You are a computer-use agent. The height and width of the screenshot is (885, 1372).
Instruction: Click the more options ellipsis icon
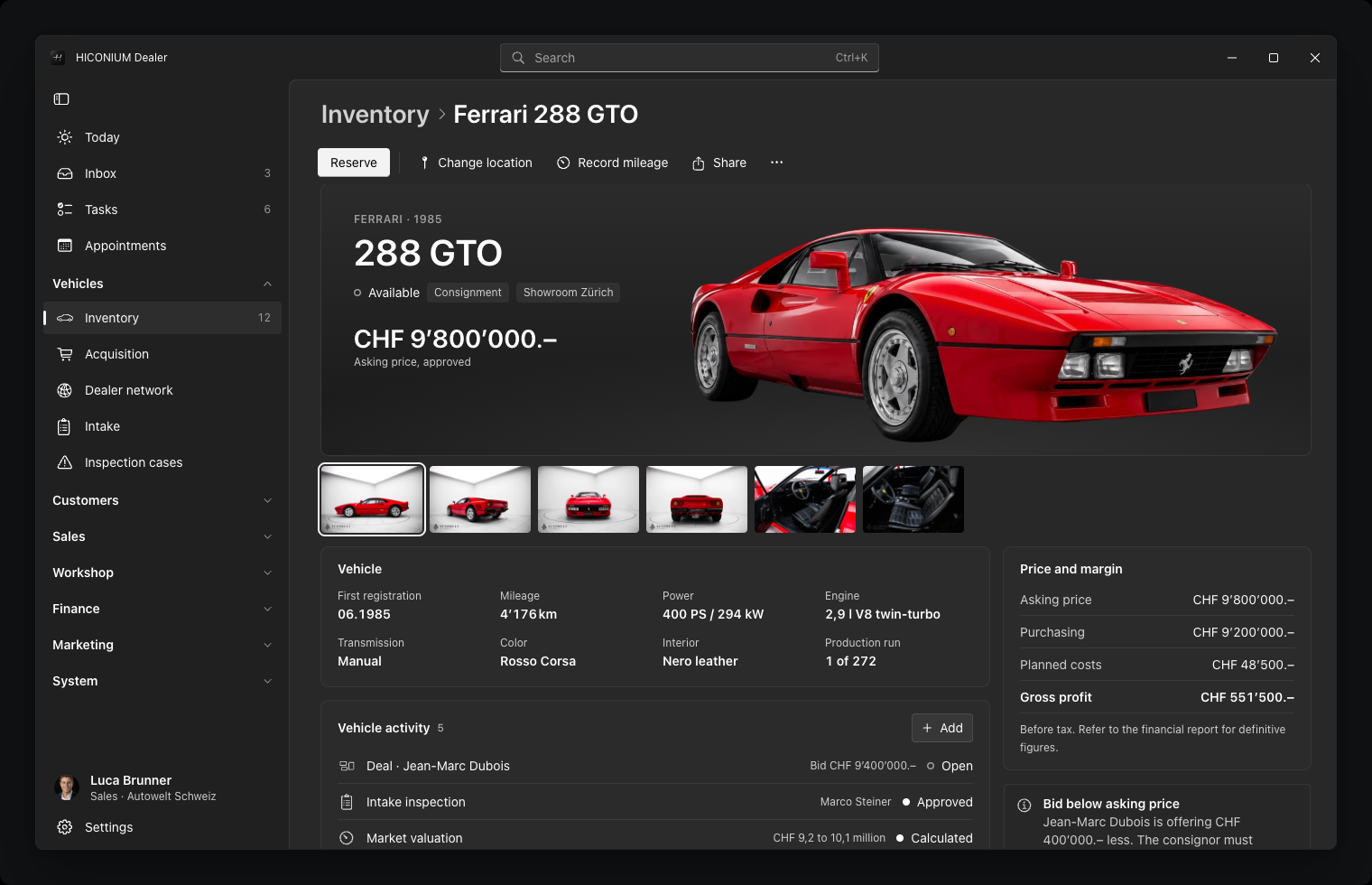[777, 163]
